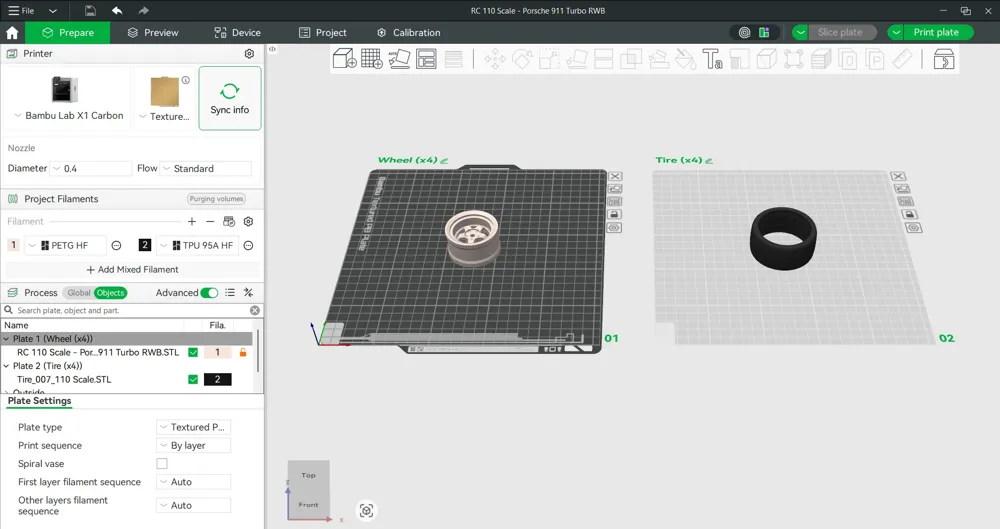Click the Add plate grid icon
The width and height of the screenshot is (1000, 529).
[x=372, y=59]
